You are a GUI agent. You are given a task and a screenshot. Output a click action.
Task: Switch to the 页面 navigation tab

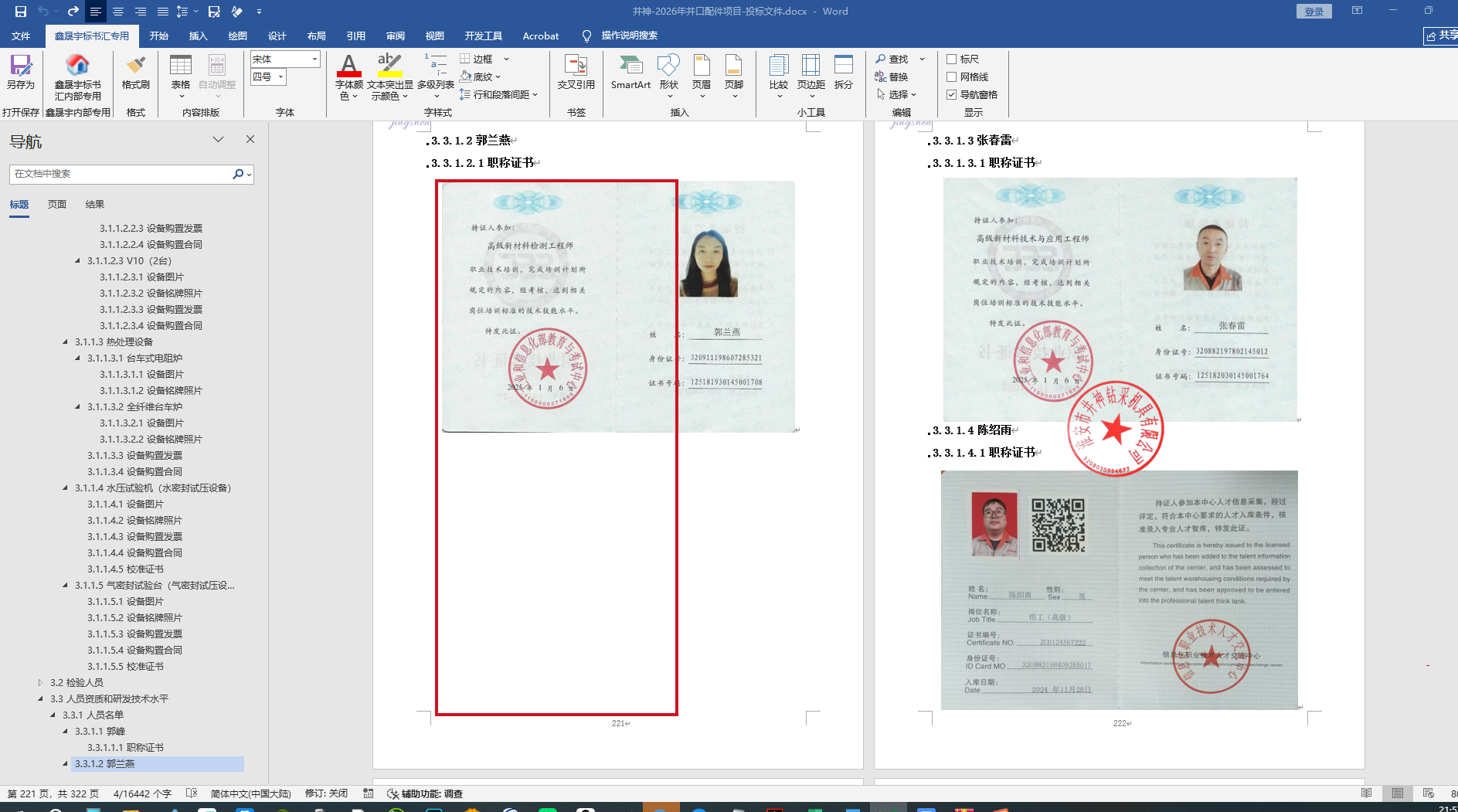click(x=57, y=205)
